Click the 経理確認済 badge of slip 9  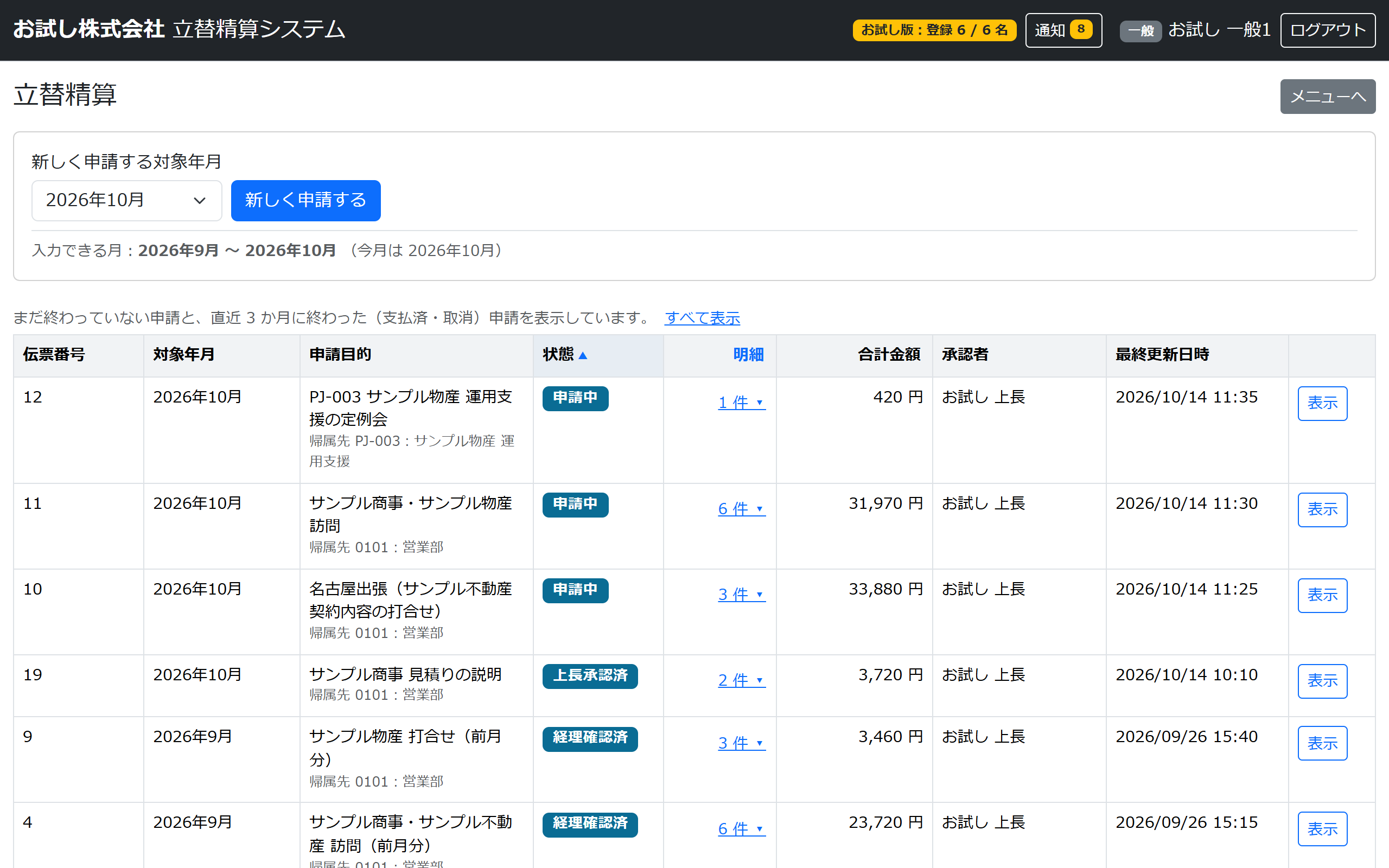coord(589,738)
